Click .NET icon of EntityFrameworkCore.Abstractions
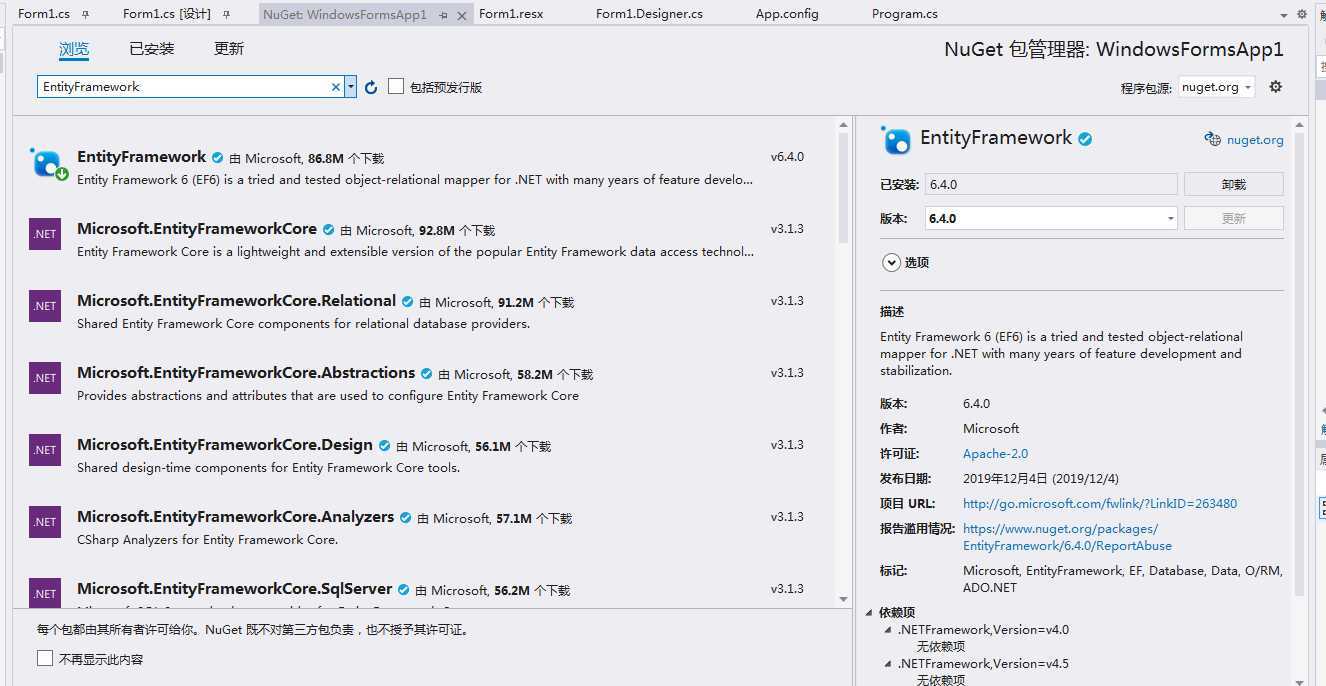The width and height of the screenshot is (1326, 686). [x=45, y=378]
